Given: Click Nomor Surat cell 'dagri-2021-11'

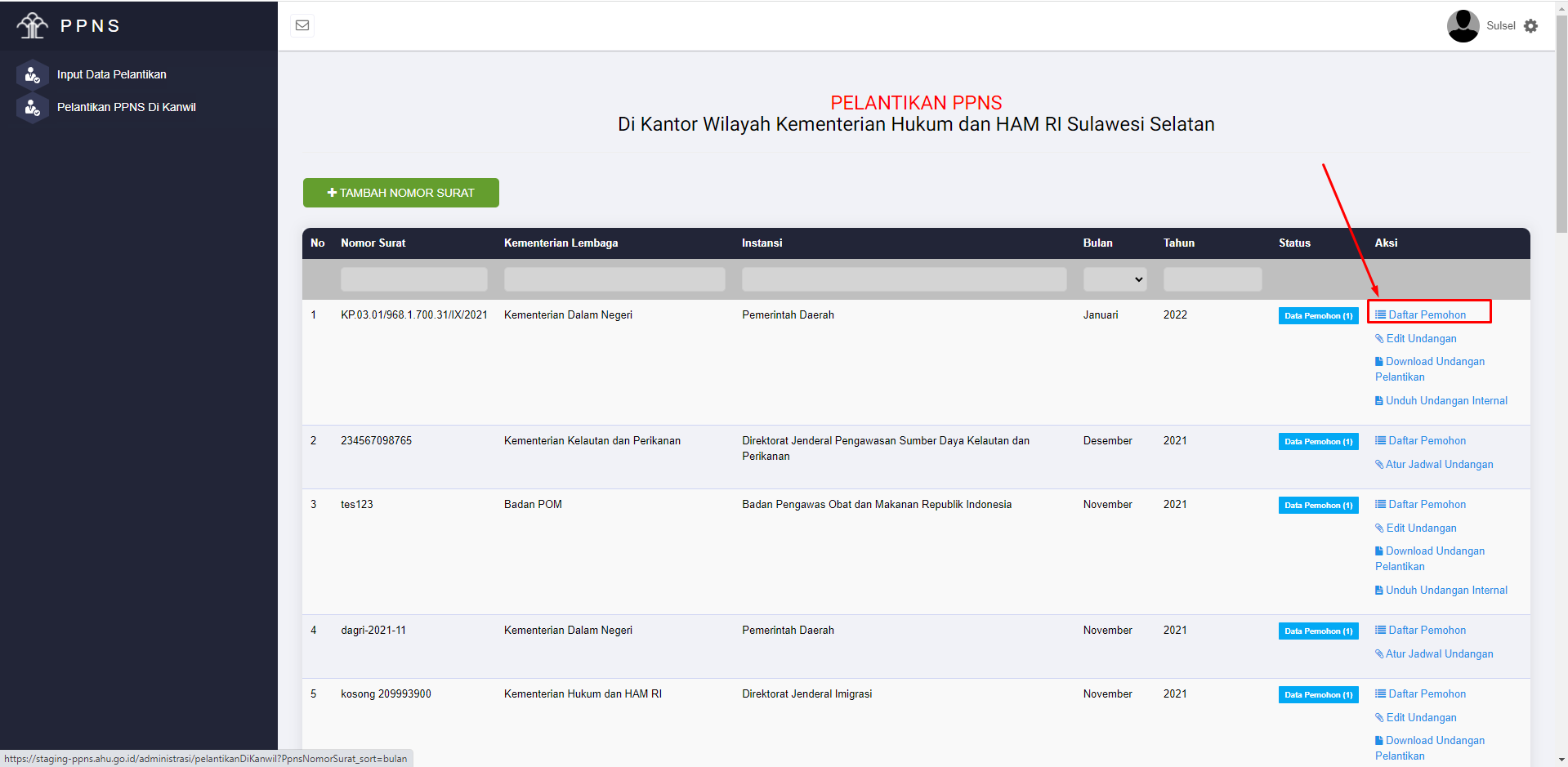Looking at the screenshot, I should [373, 630].
